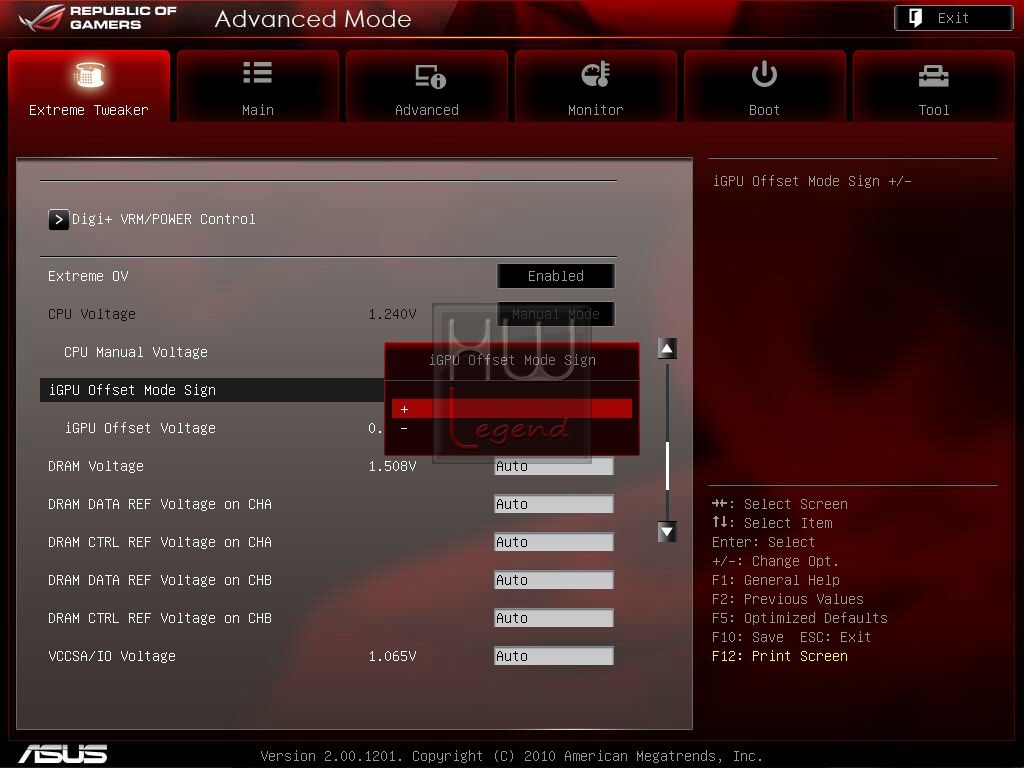
Task: Click the Version 2.00.1201 copyright text
Action: pyautogui.click(x=511, y=756)
